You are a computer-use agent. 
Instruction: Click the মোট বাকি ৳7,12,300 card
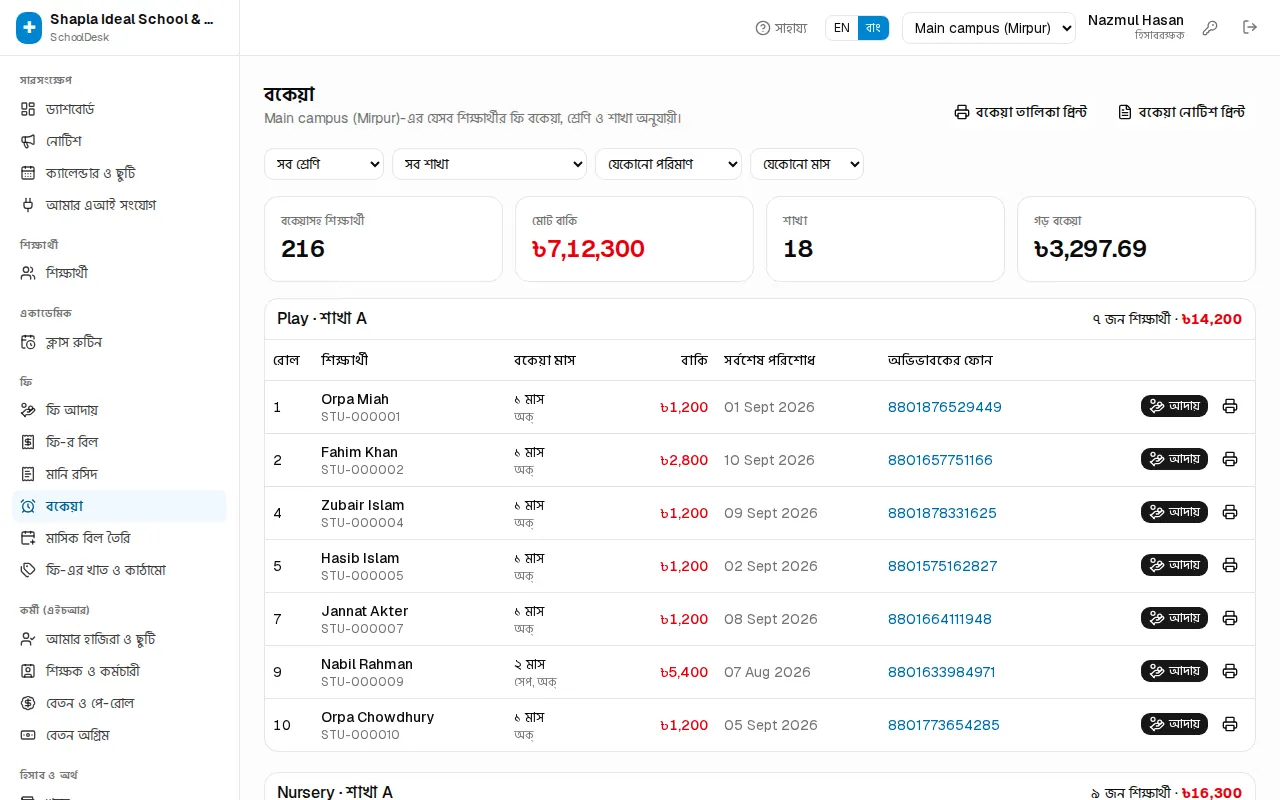pos(634,239)
